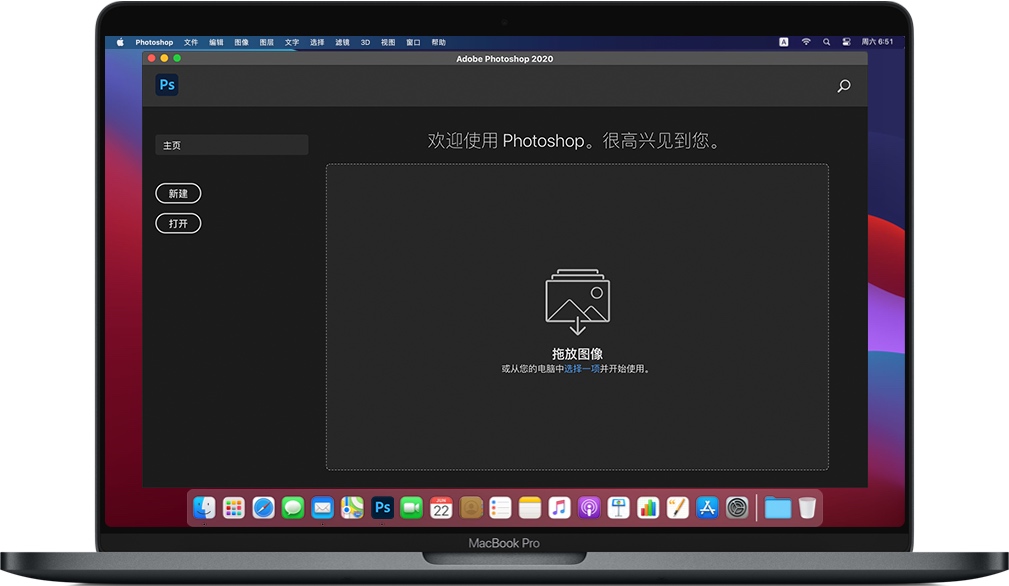
Task: Open search with the magnifier icon
Action: pos(843,86)
